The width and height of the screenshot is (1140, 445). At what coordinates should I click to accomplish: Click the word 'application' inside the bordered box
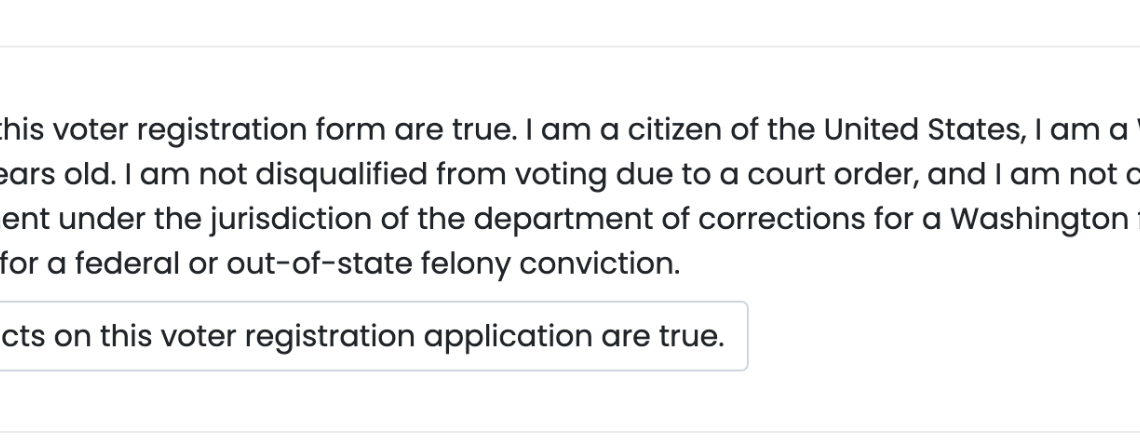[507, 337]
